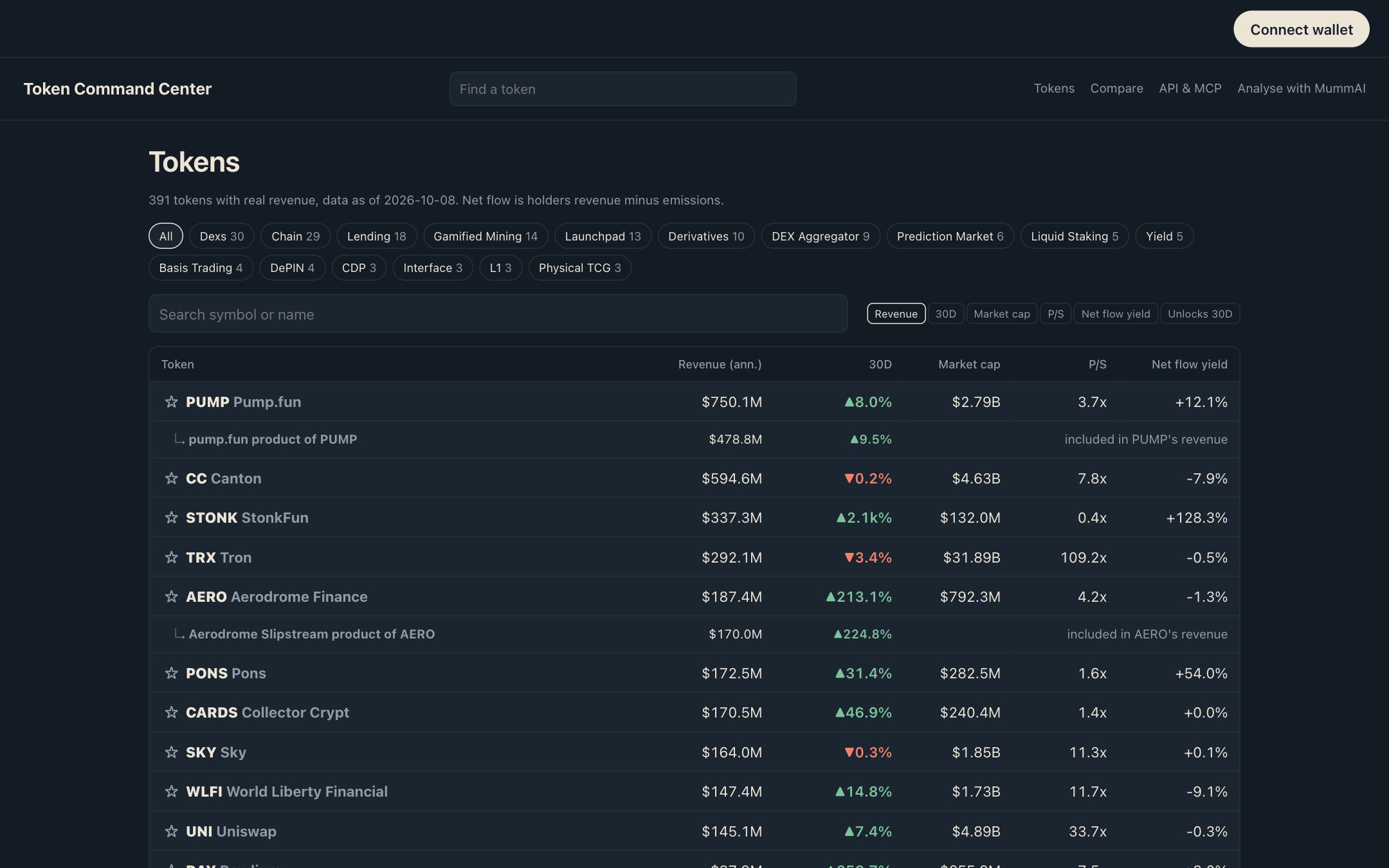
Task: Filter by Chain category chip
Action: point(295,236)
